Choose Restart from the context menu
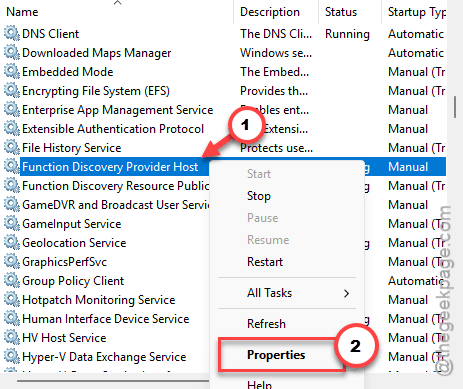Viewport: 463px width, 389px height. pyautogui.click(x=265, y=262)
